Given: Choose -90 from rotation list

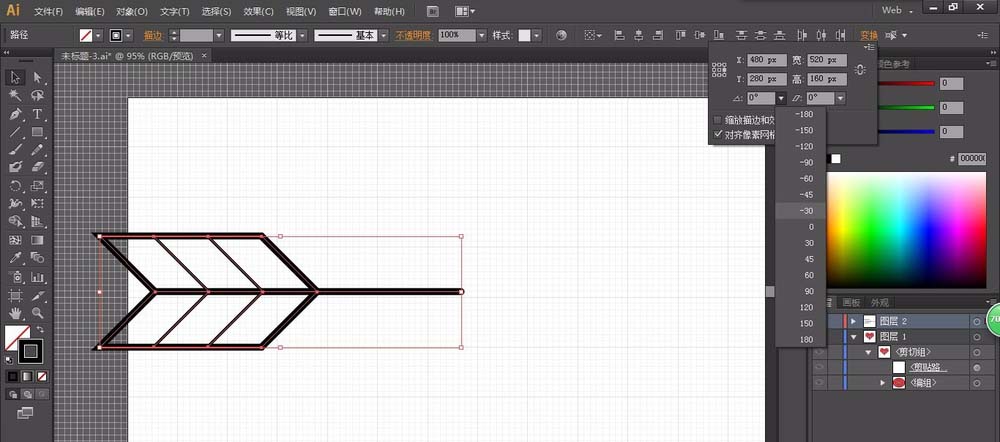Looking at the screenshot, I should click(x=800, y=163).
